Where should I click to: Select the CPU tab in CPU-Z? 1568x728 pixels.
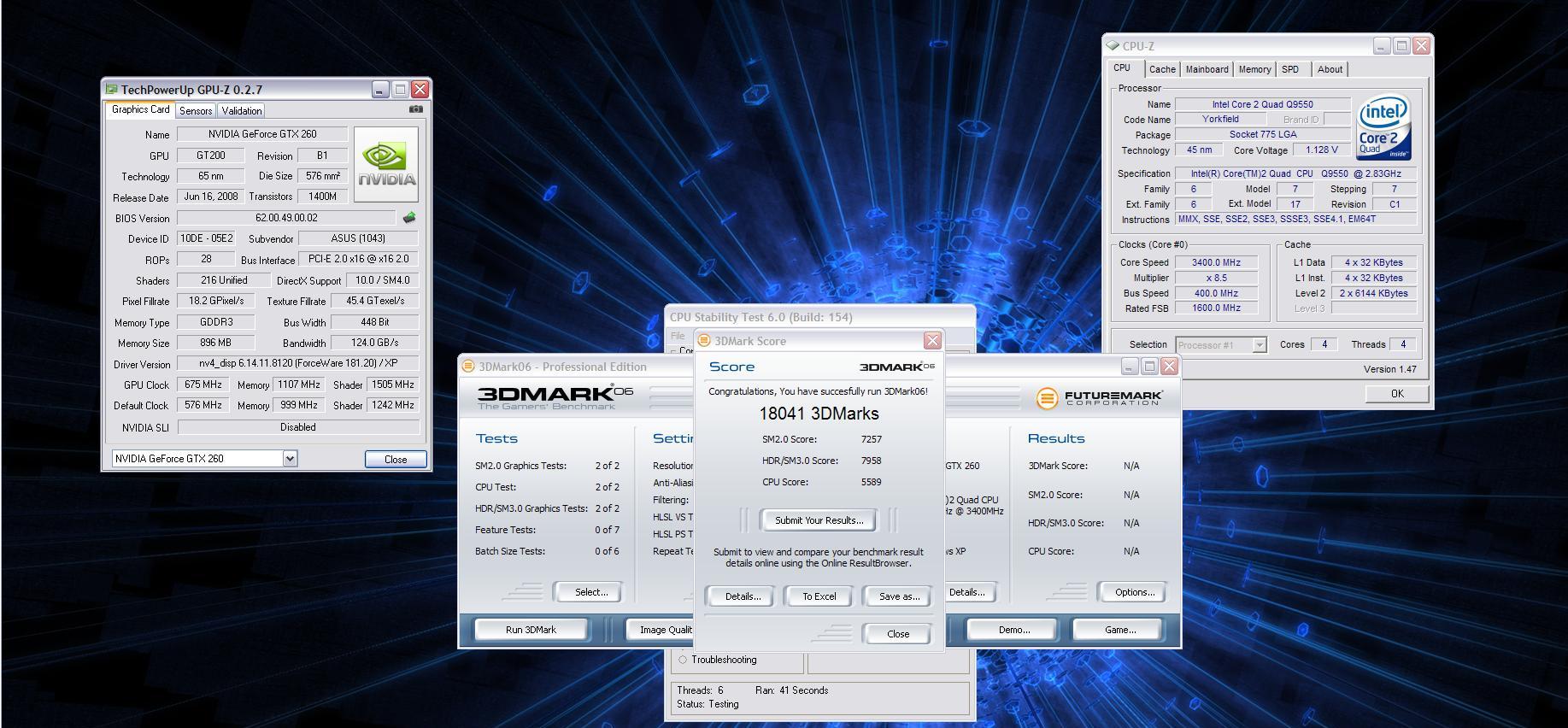pos(1122,68)
